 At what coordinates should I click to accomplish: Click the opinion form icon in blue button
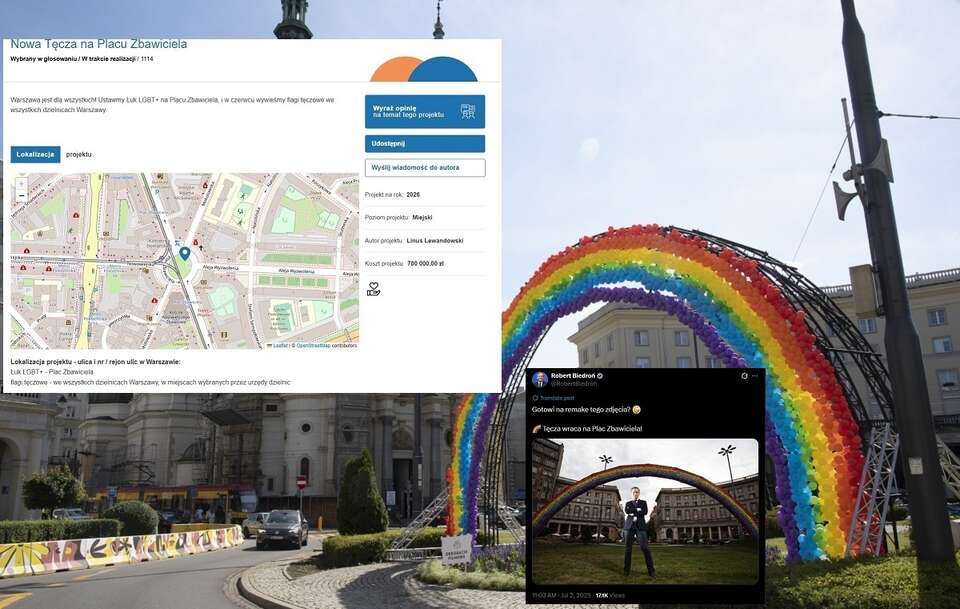click(x=468, y=111)
